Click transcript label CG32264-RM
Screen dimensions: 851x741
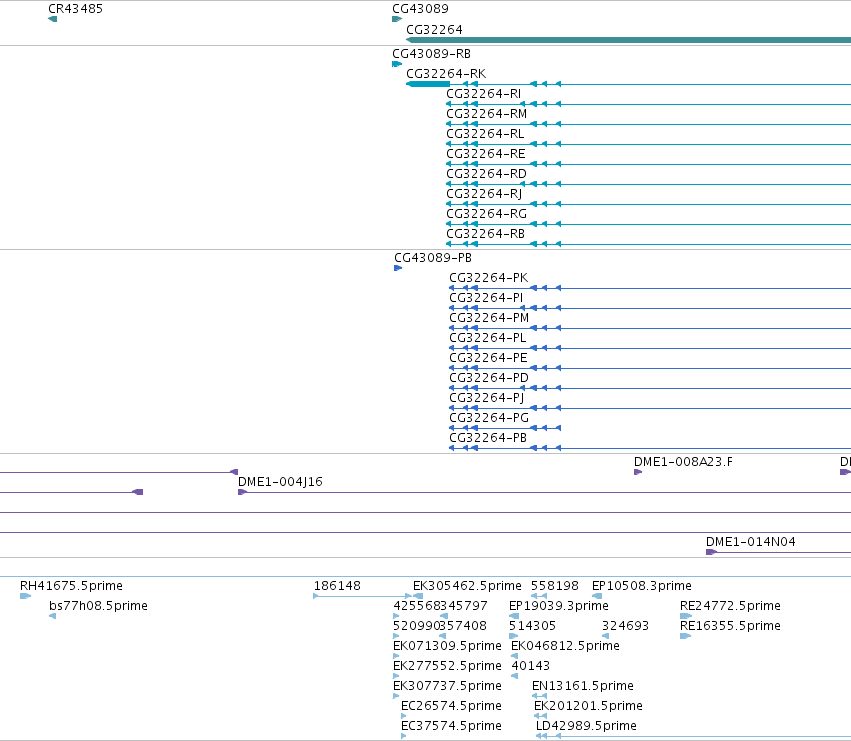pos(486,114)
